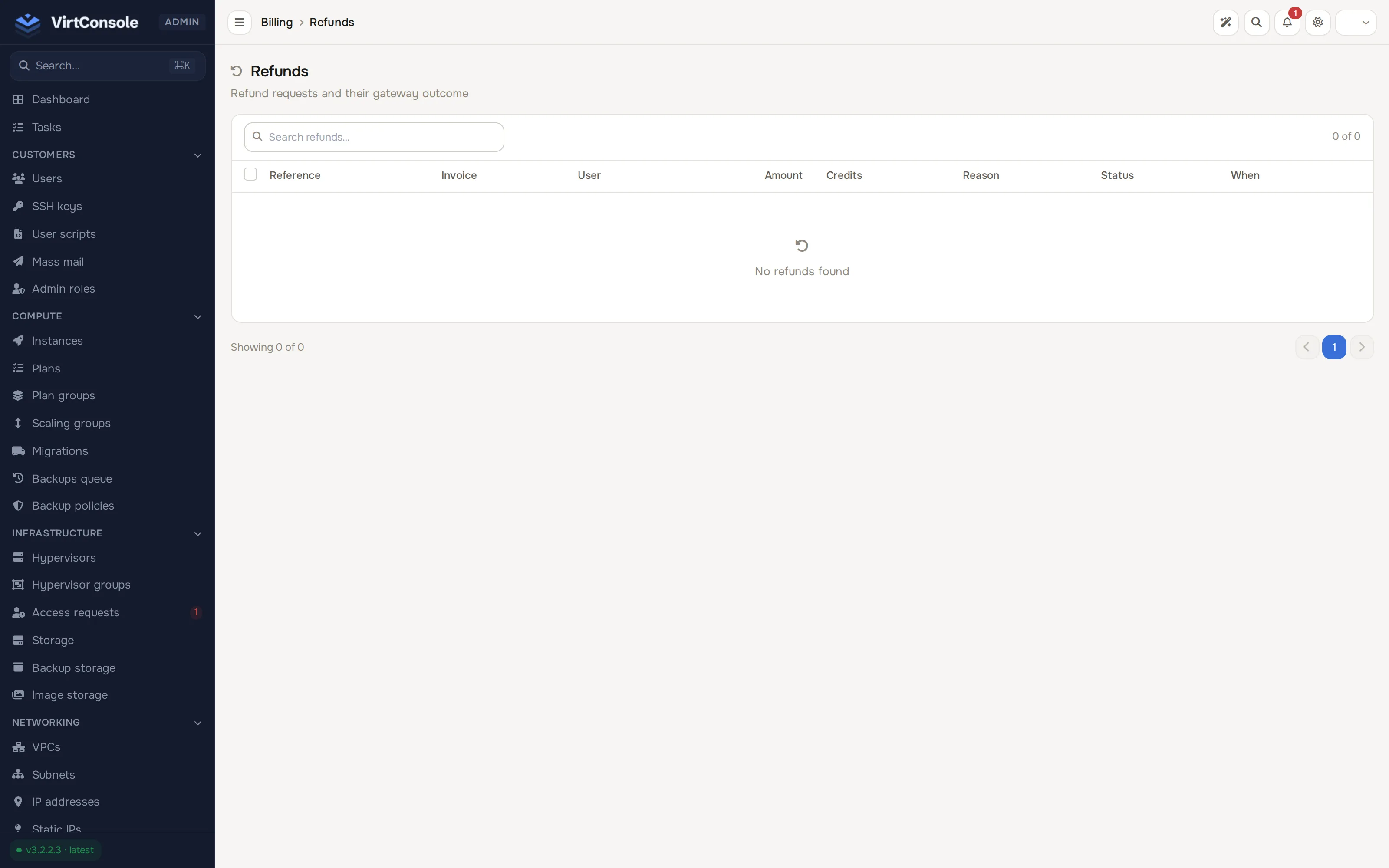The height and width of the screenshot is (868, 1389).
Task: Open the top bar search icon
Action: tap(1257, 23)
